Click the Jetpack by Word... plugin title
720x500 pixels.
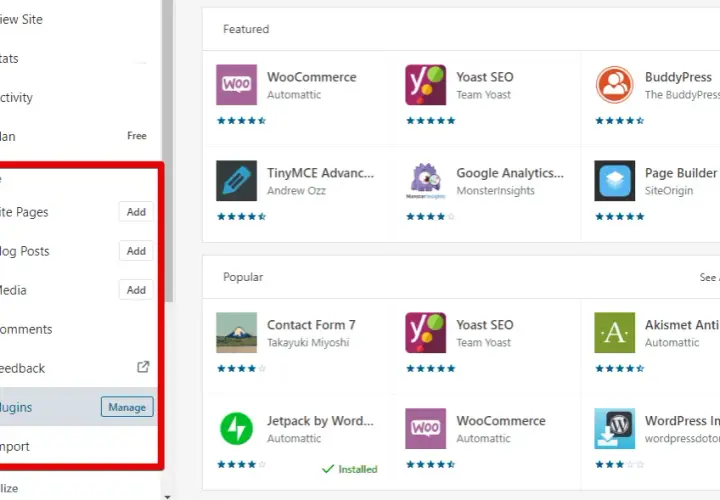pos(321,421)
